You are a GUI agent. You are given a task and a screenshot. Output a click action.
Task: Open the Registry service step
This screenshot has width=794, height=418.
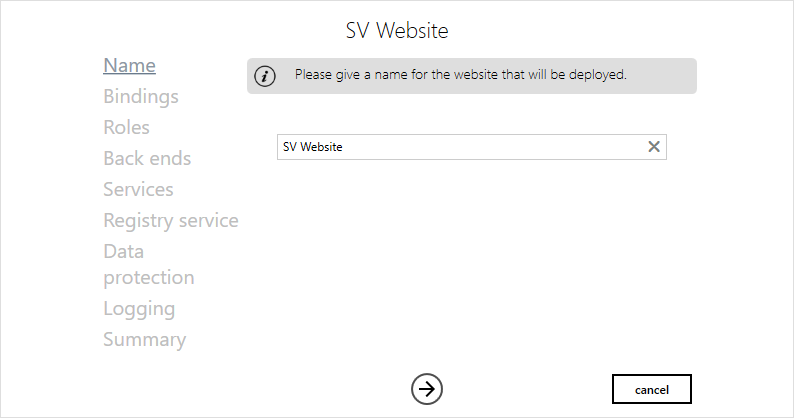(170, 221)
